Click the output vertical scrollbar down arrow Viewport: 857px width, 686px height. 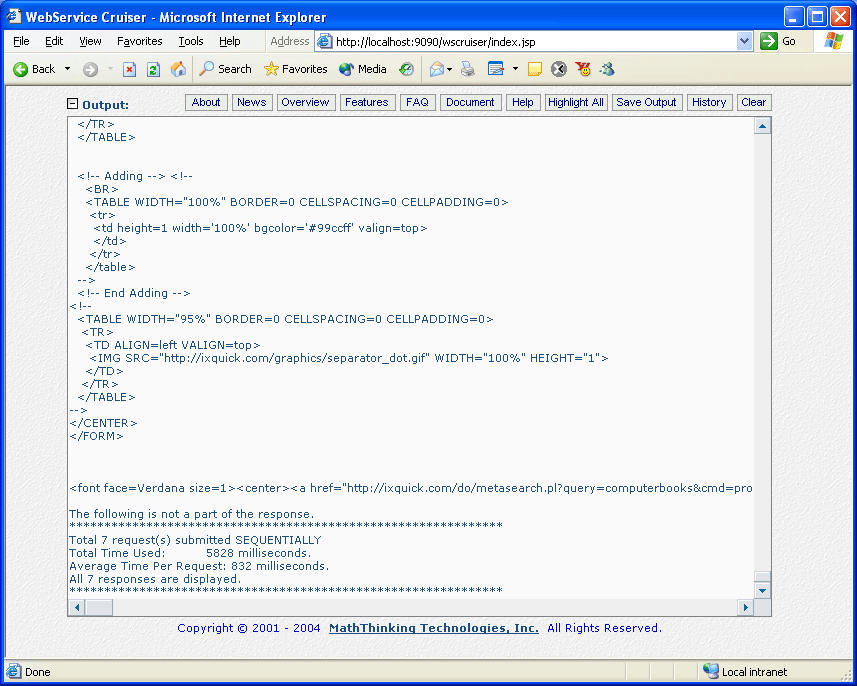[x=763, y=591]
